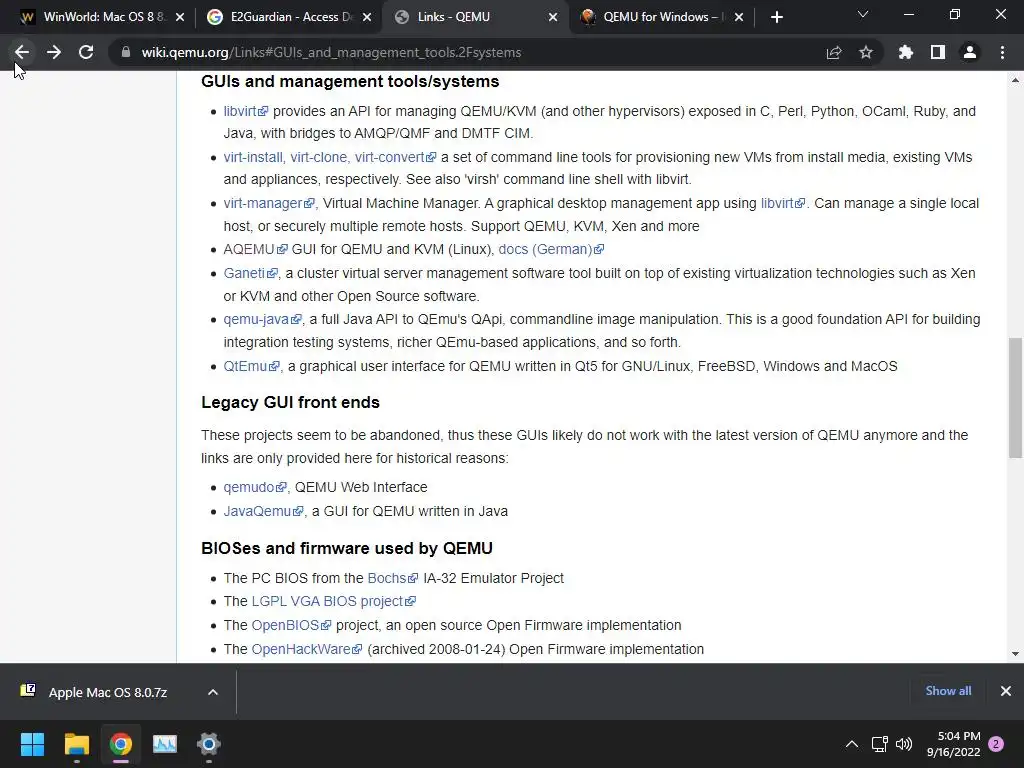1024x768 pixels.
Task: Open the Bochs link
Action: [x=392, y=578]
